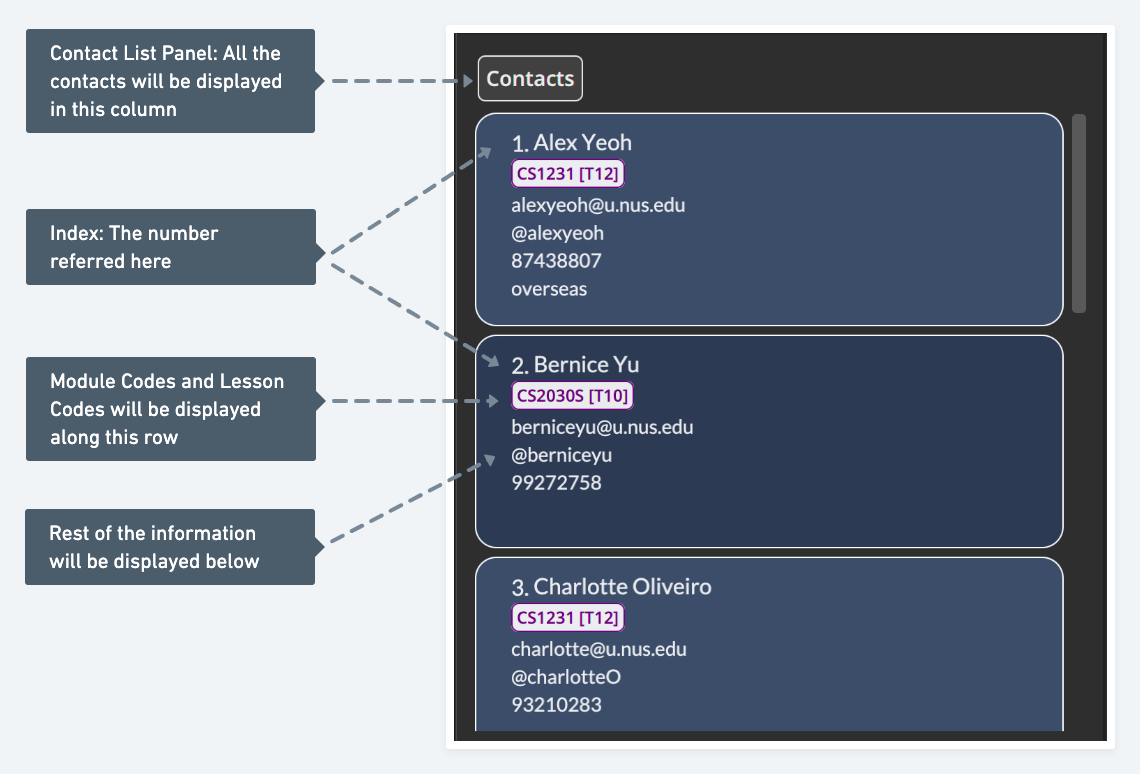Click phone number 99272758
This screenshot has height=774, width=1140.
556,483
